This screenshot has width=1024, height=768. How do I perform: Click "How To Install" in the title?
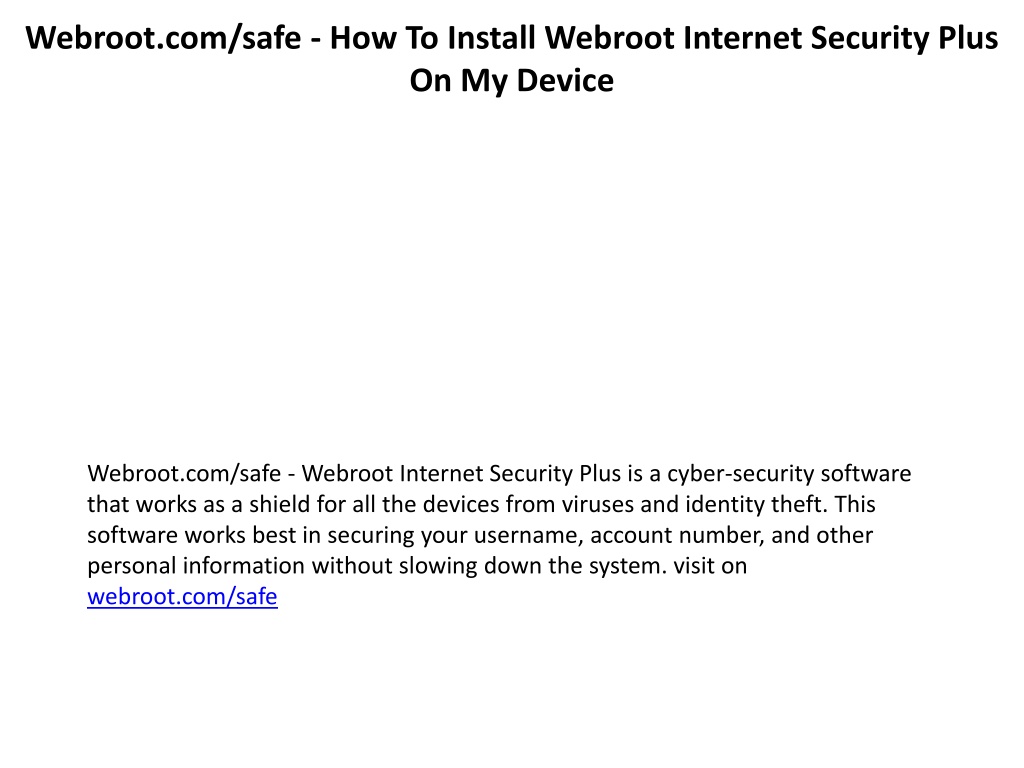pos(432,38)
